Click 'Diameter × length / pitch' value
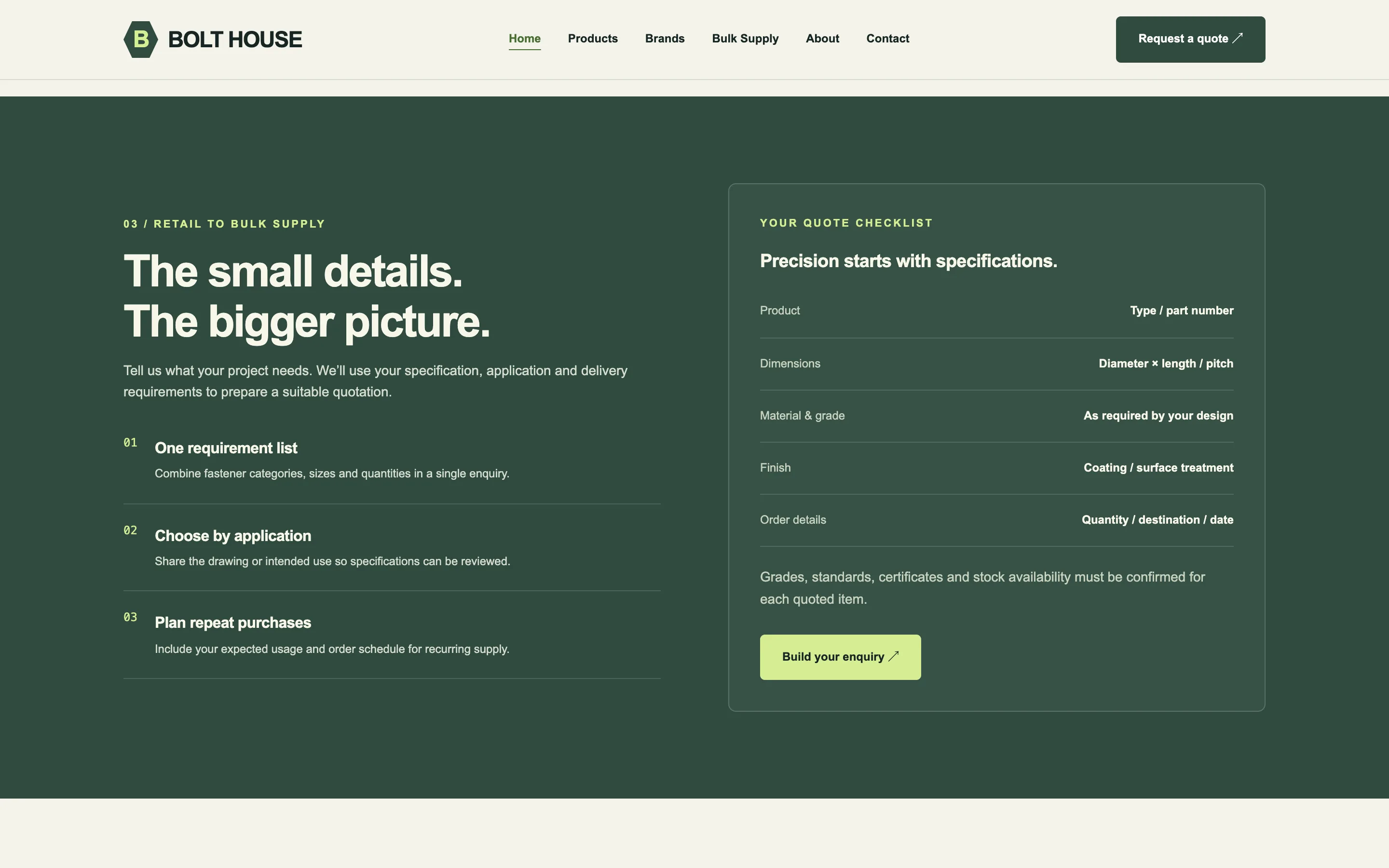The width and height of the screenshot is (1389, 868). pos(1166,364)
